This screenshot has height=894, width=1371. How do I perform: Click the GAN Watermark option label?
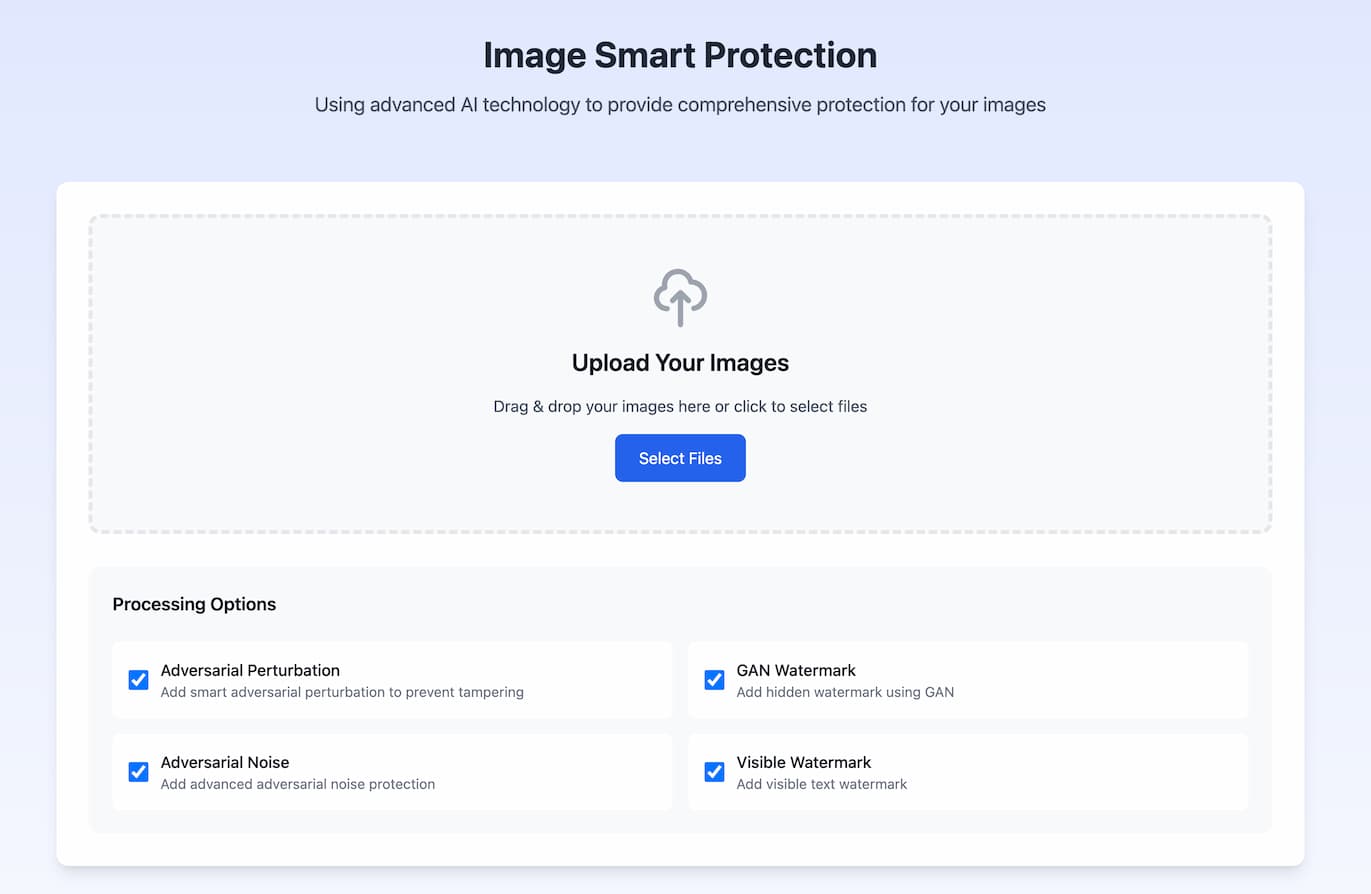(796, 670)
